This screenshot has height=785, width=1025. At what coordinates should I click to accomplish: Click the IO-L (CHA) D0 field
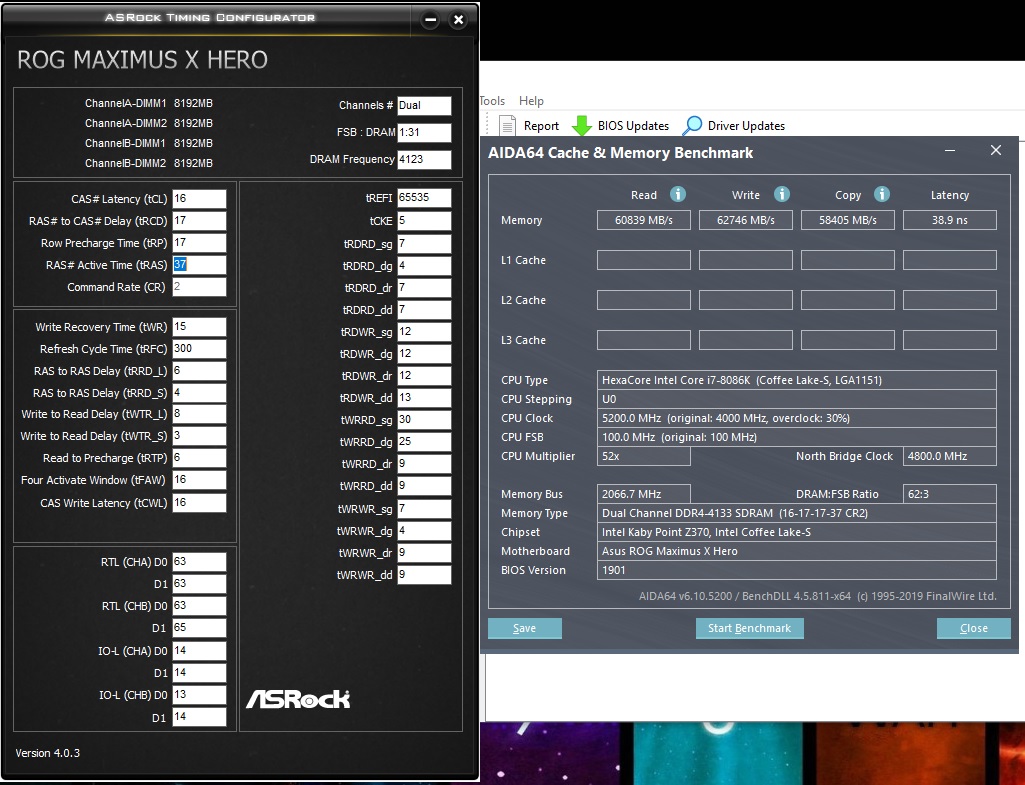pos(199,650)
